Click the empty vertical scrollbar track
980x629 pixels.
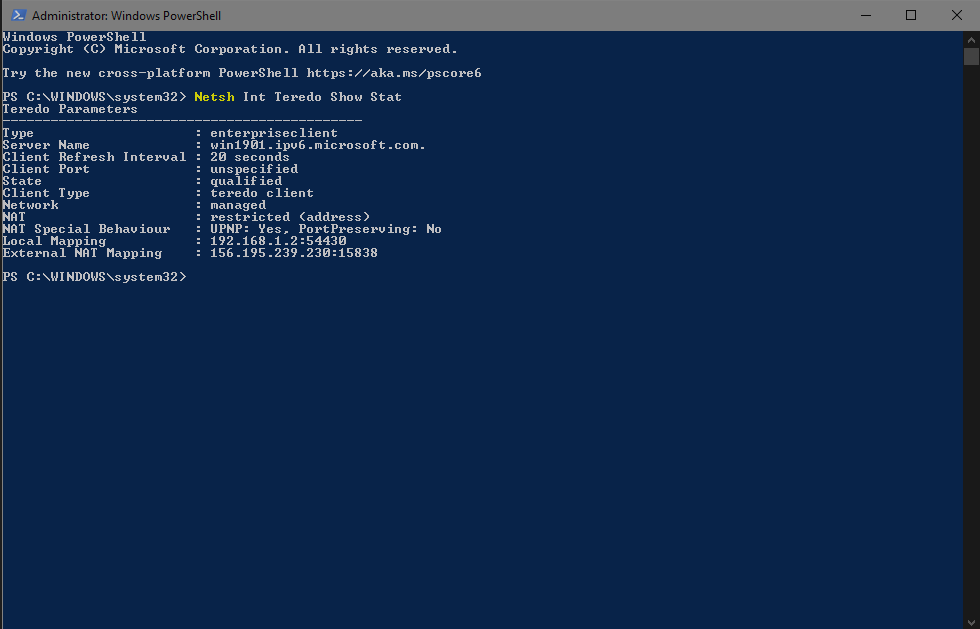[x=971, y=338]
